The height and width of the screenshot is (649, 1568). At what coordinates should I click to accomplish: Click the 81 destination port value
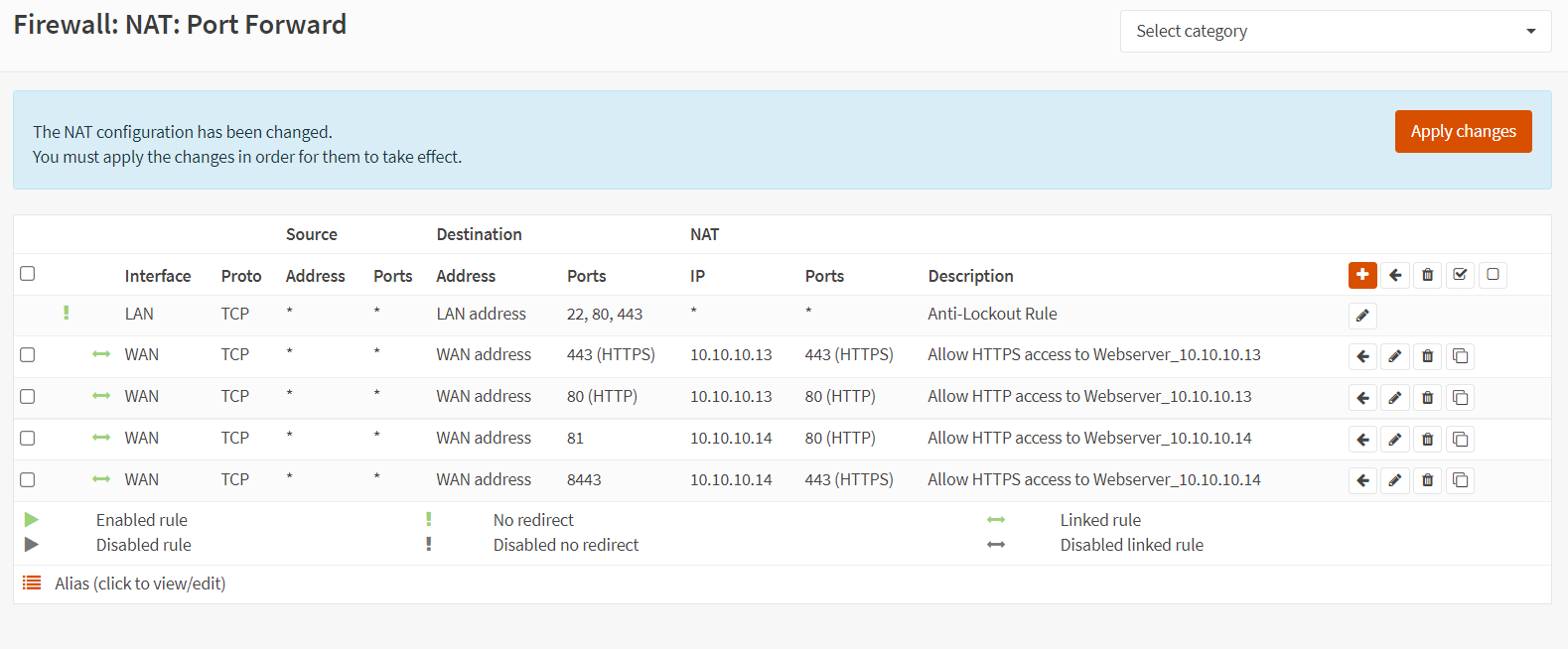[575, 438]
